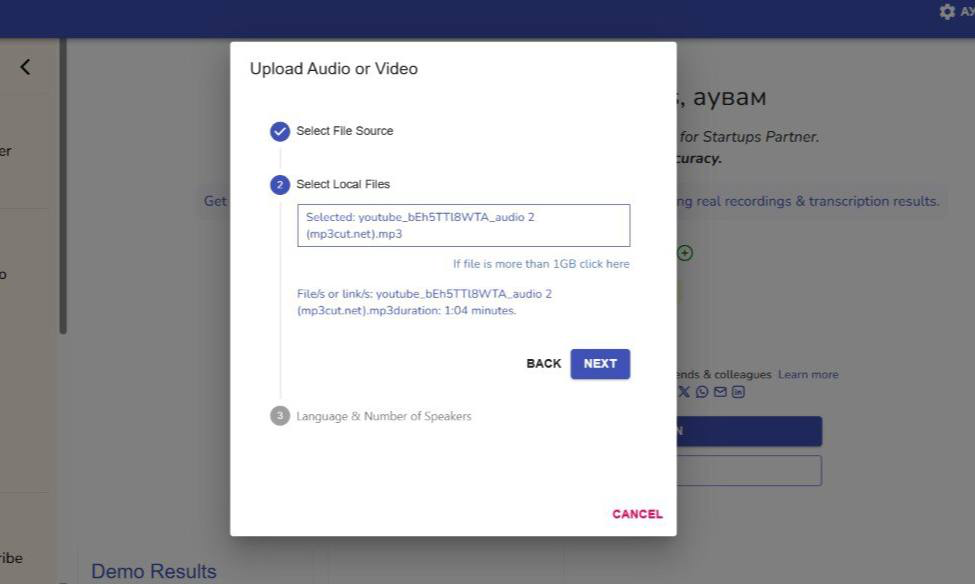This screenshot has height=584, width=975.
Task: Go BACK to the previous upload step
Action: pos(543,364)
